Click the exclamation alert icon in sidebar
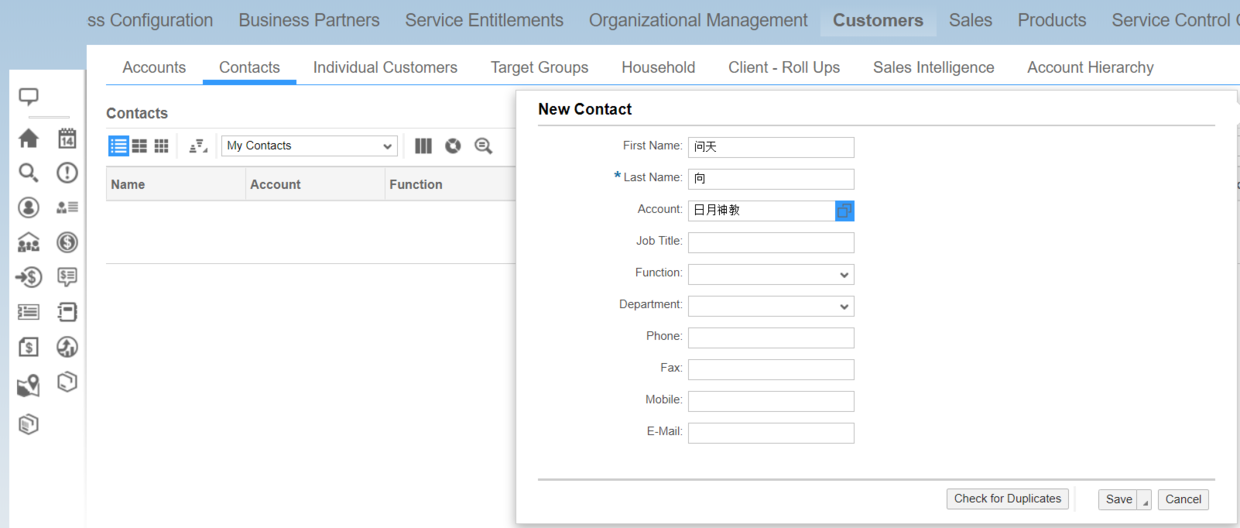Image resolution: width=1240 pixels, height=528 pixels. [x=67, y=173]
